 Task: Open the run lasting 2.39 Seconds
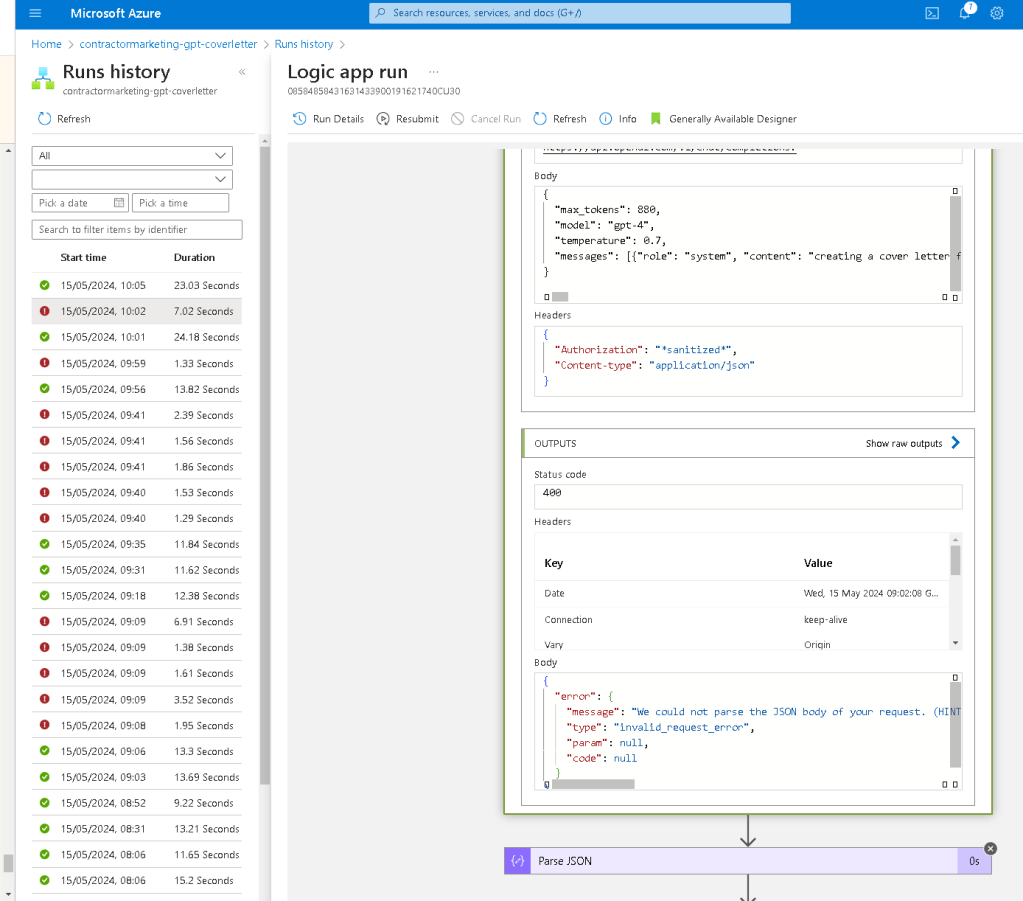tap(136, 415)
